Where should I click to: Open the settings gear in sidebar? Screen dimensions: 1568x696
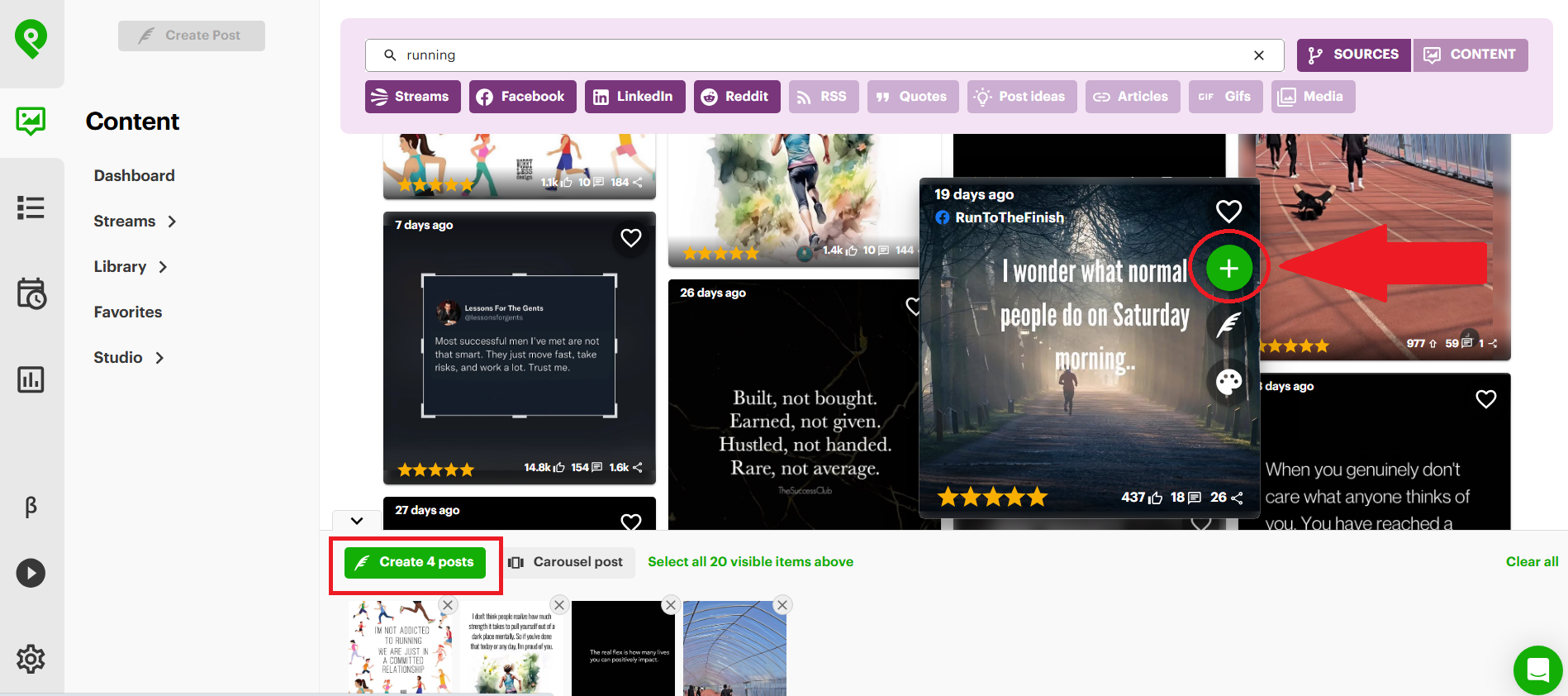pos(31,659)
